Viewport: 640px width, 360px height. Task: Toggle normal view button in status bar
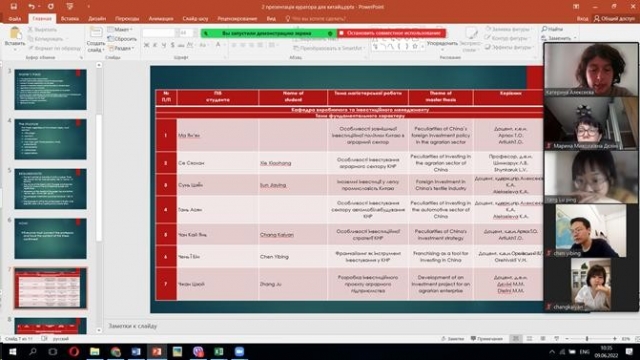[516, 339]
